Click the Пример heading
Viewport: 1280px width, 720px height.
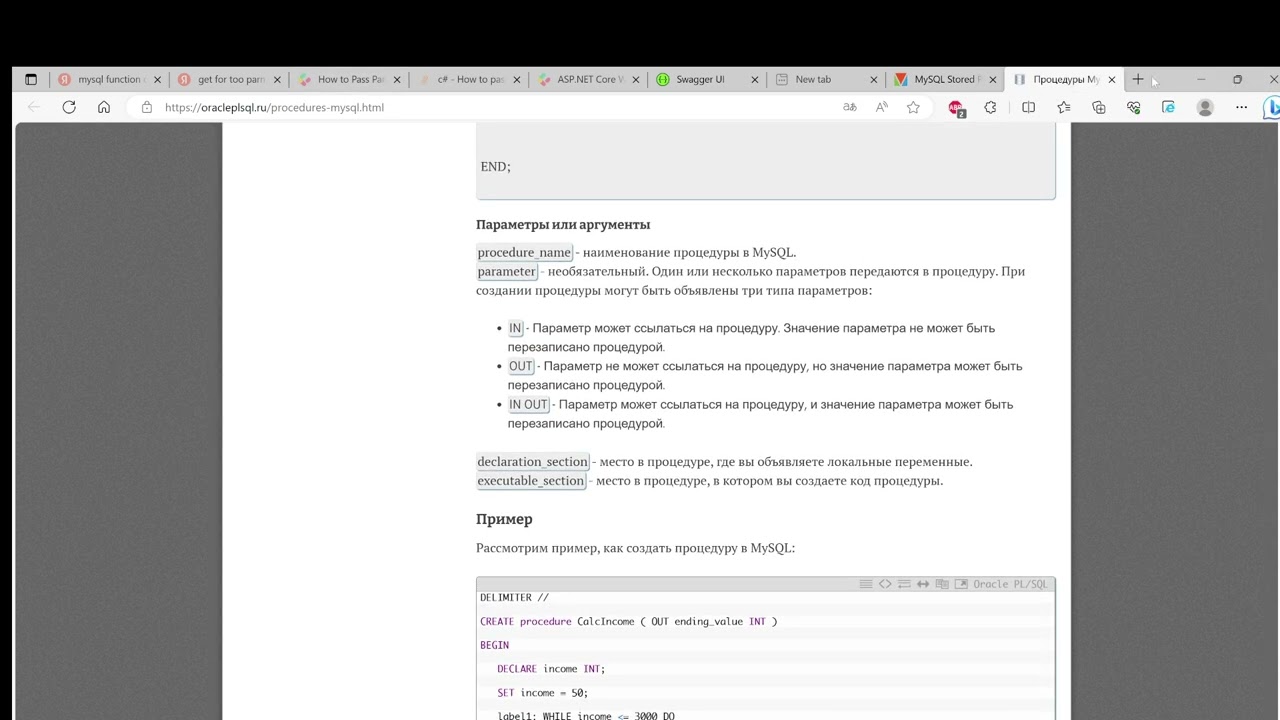504,519
